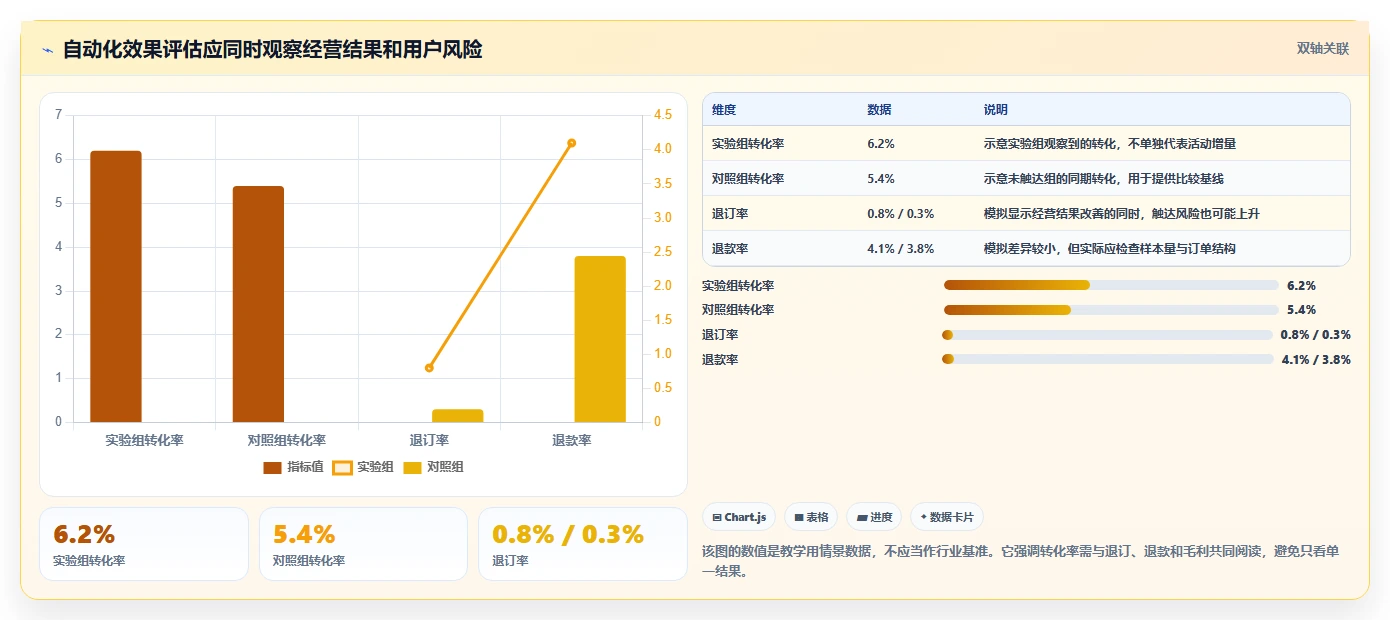The height and width of the screenshot is (620, 1390).
Task: Click the 维度 column header
Action: pos(724,110)
